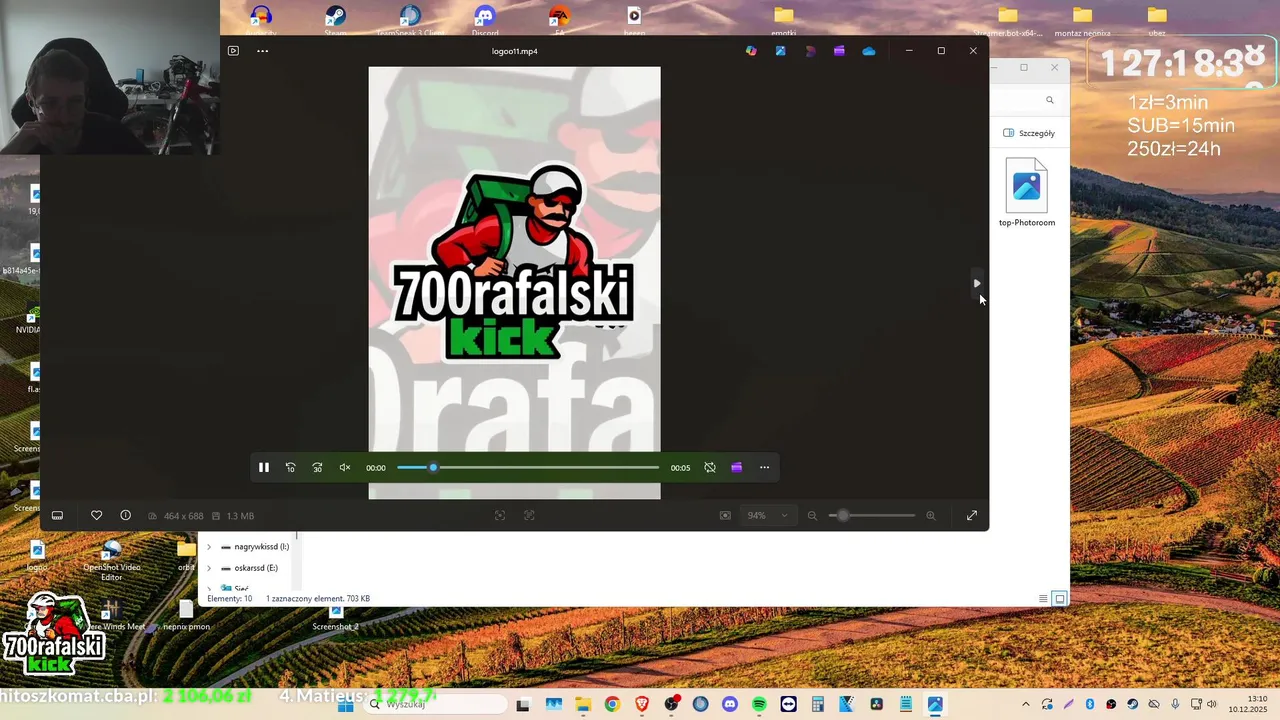Open Task View on taskbar

tap(523, 705)
